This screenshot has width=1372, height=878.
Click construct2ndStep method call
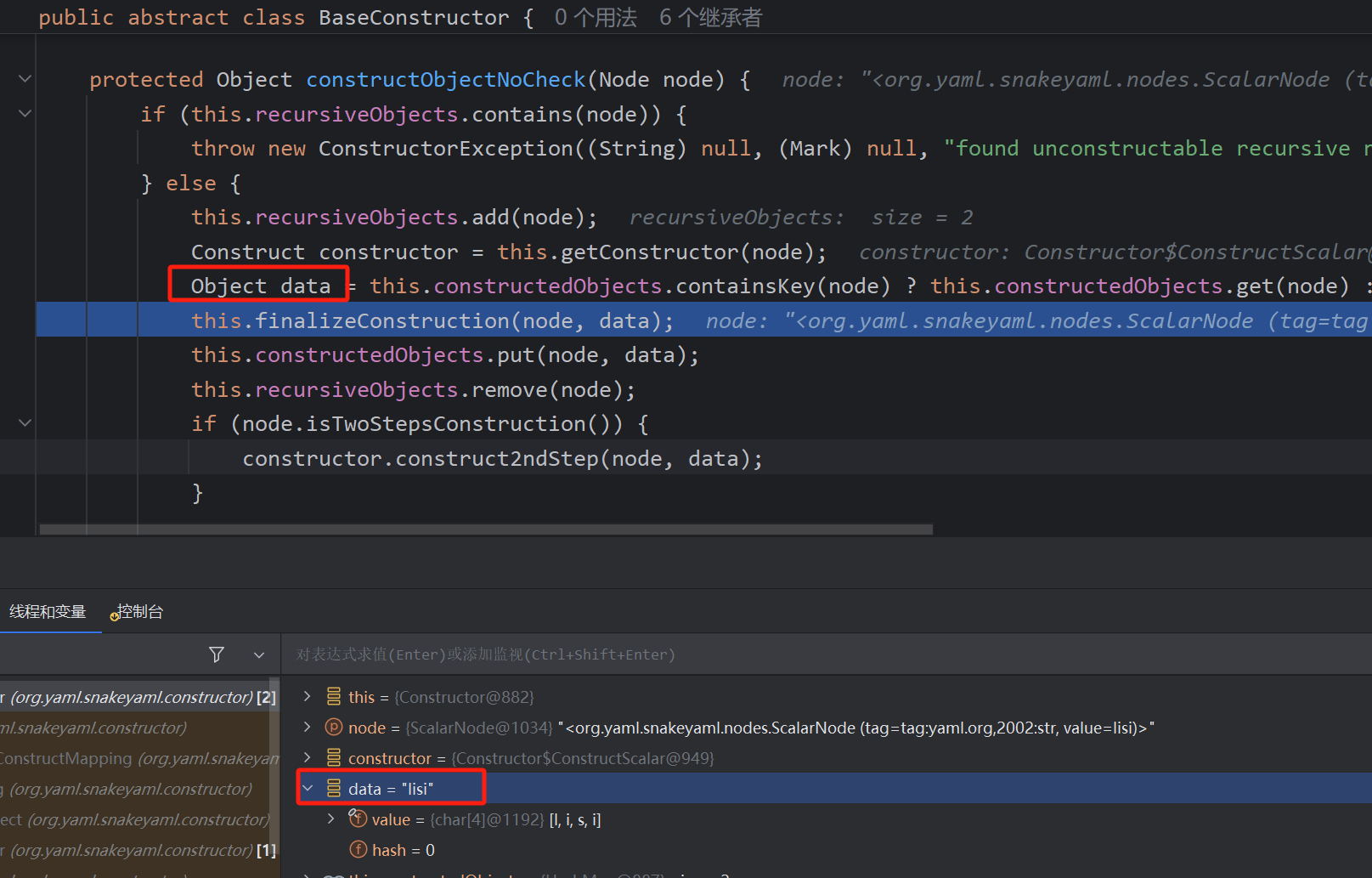497,459
